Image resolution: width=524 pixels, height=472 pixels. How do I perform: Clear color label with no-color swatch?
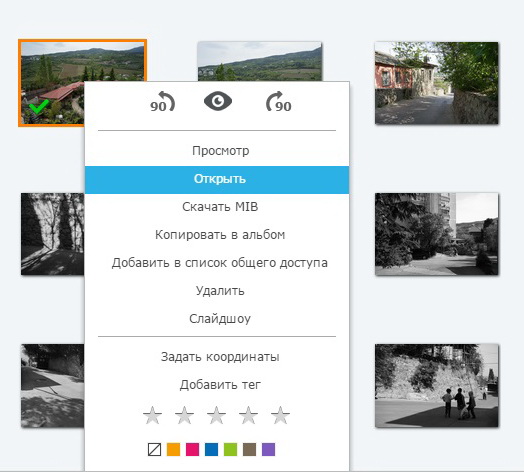(x=154, y=450)
